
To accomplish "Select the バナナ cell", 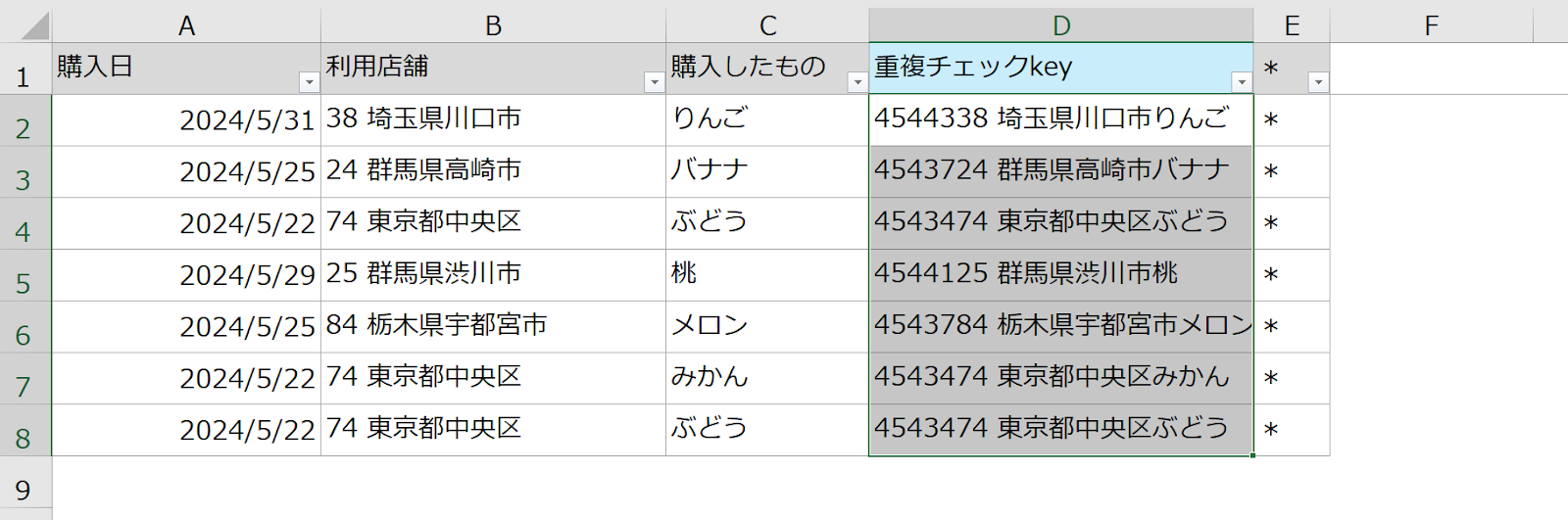I will click(767, 172).
